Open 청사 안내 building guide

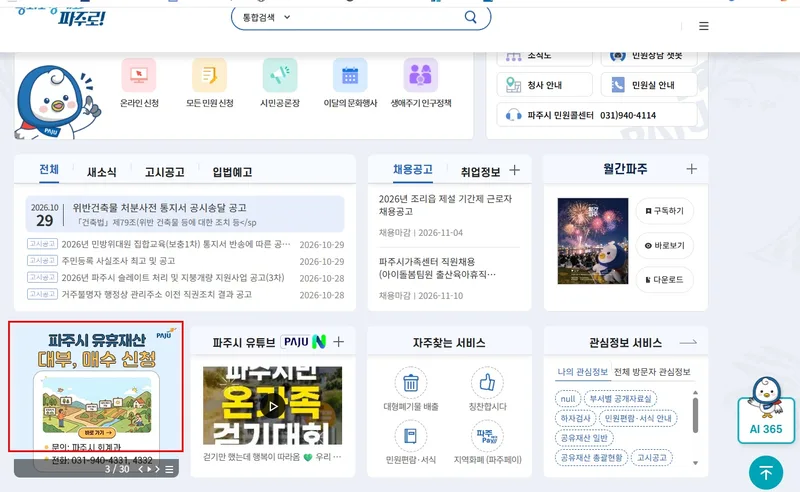544,85
